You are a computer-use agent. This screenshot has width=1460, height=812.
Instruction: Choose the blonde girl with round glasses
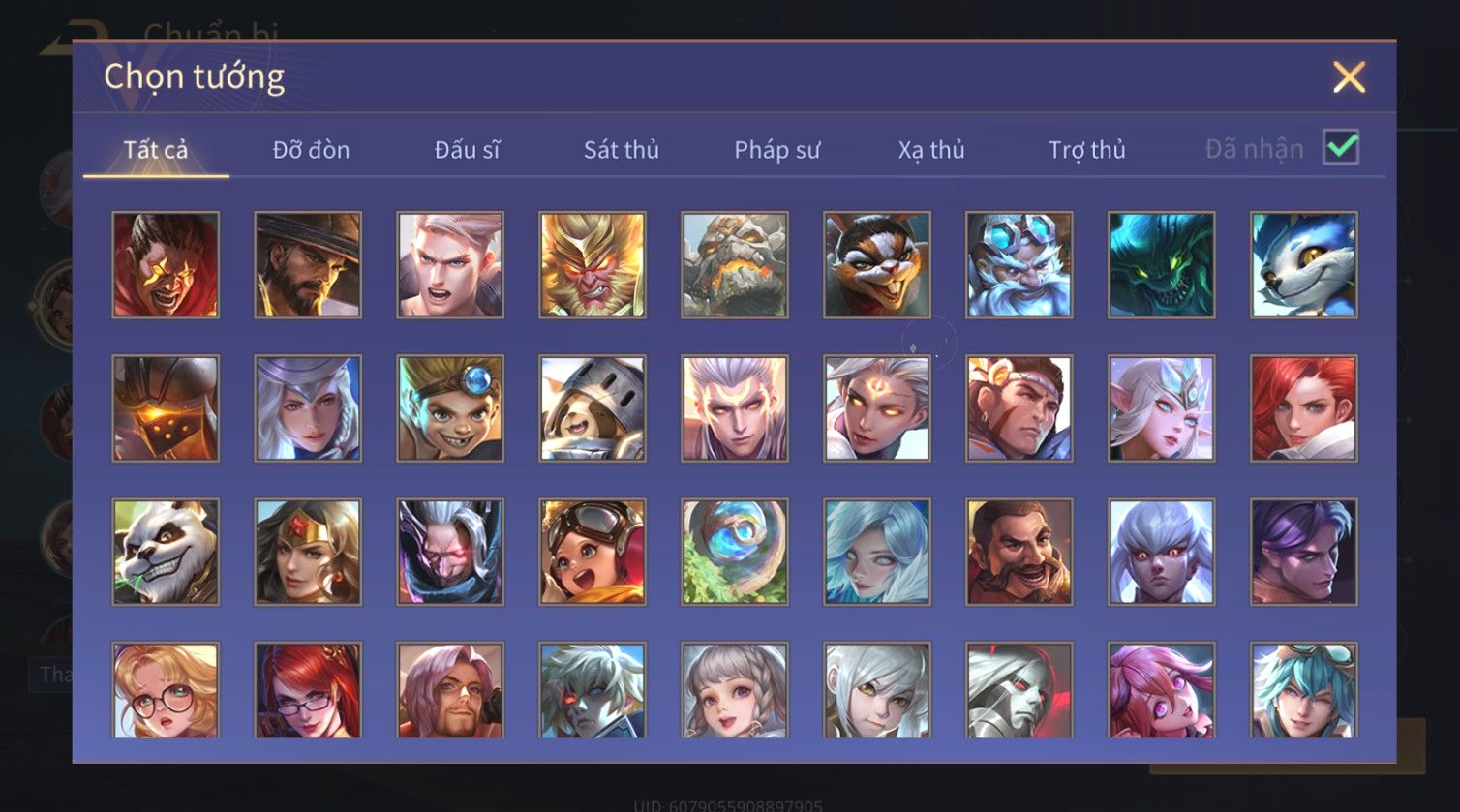pyautogui.click(x=166, y=690)
